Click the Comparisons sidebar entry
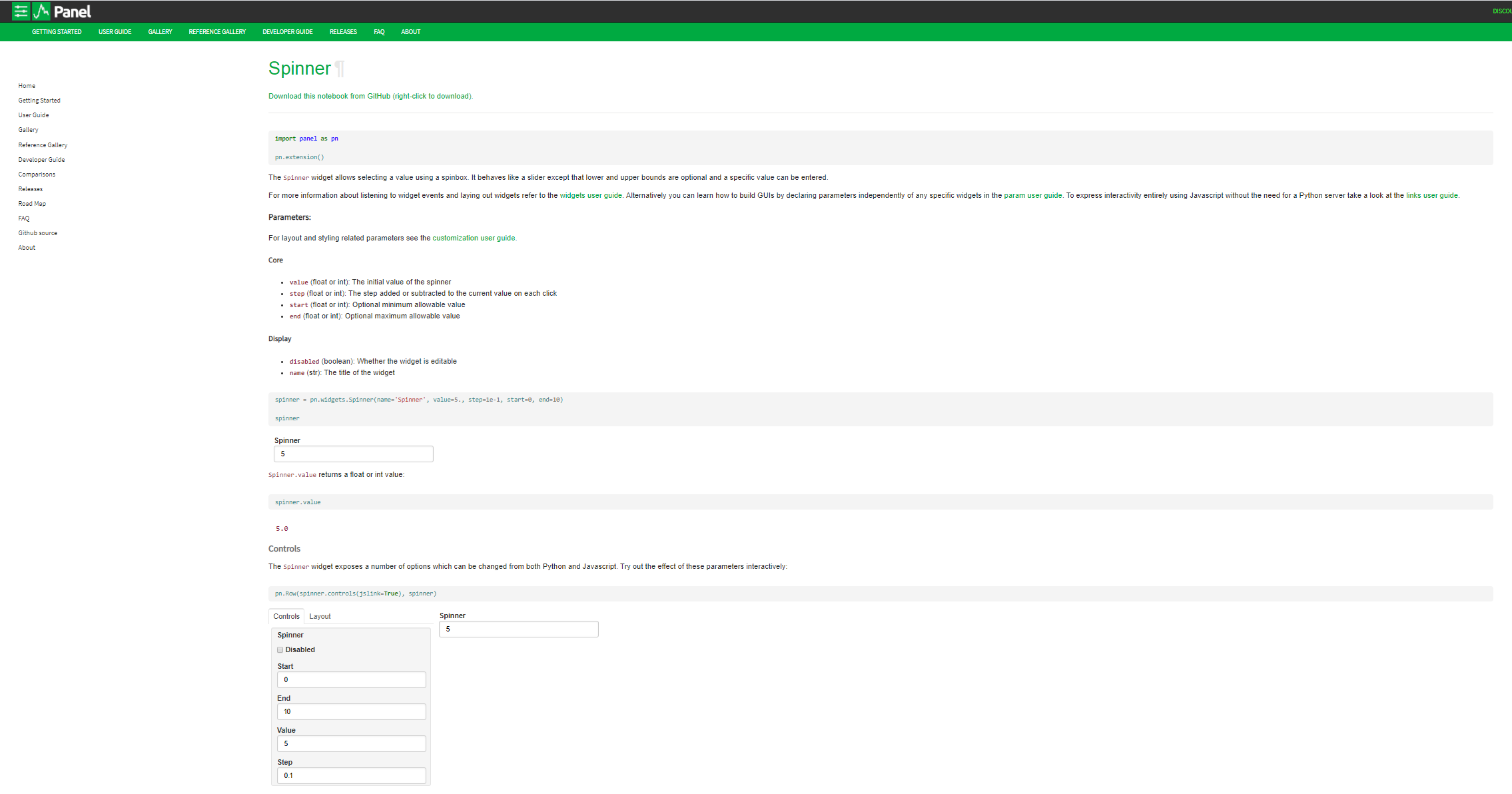 (37, 174)
